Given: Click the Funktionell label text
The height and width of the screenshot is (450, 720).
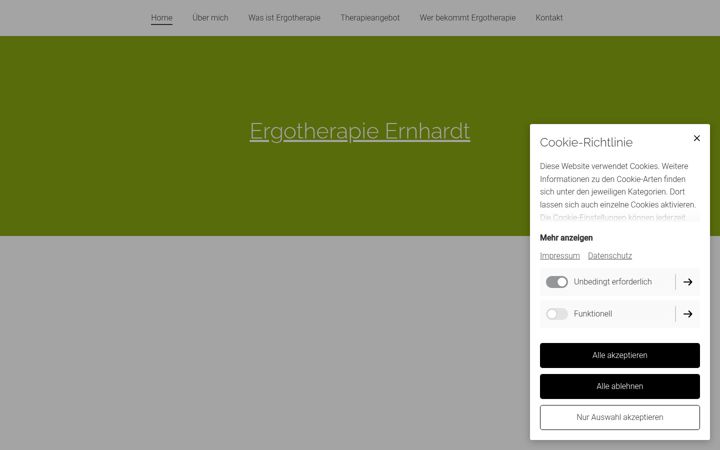Looking at the screenshot, I should (x=593, y=314).
